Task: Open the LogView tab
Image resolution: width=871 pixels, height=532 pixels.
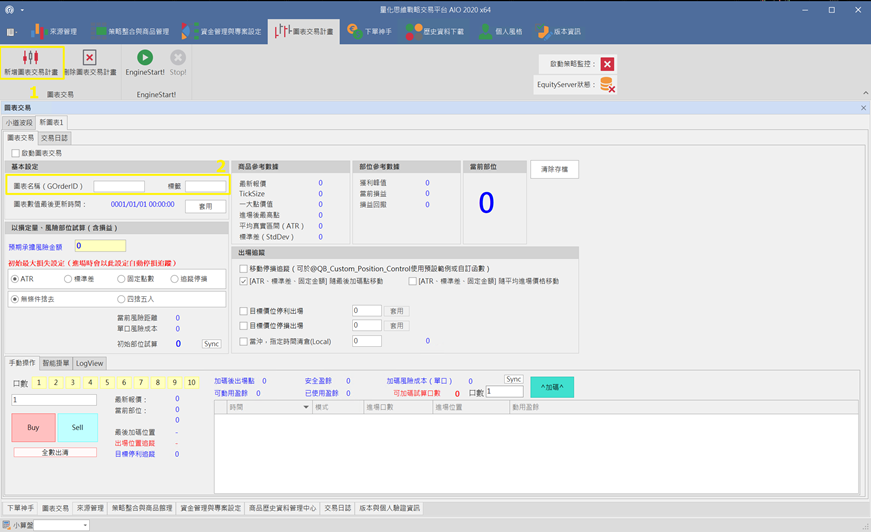Action: coord(89,363)
